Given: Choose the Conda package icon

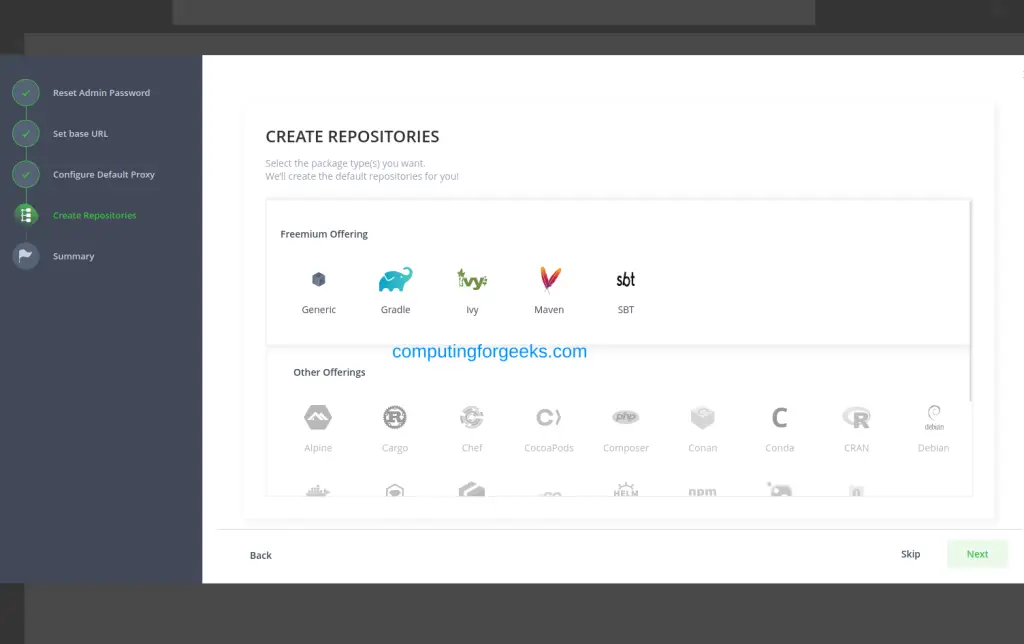Looking at the screenshot, I should click(780, 418).
